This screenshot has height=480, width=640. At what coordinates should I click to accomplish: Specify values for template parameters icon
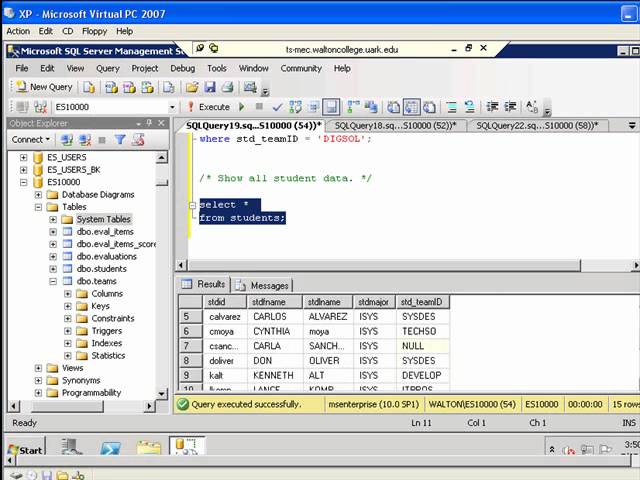point(532,107)
